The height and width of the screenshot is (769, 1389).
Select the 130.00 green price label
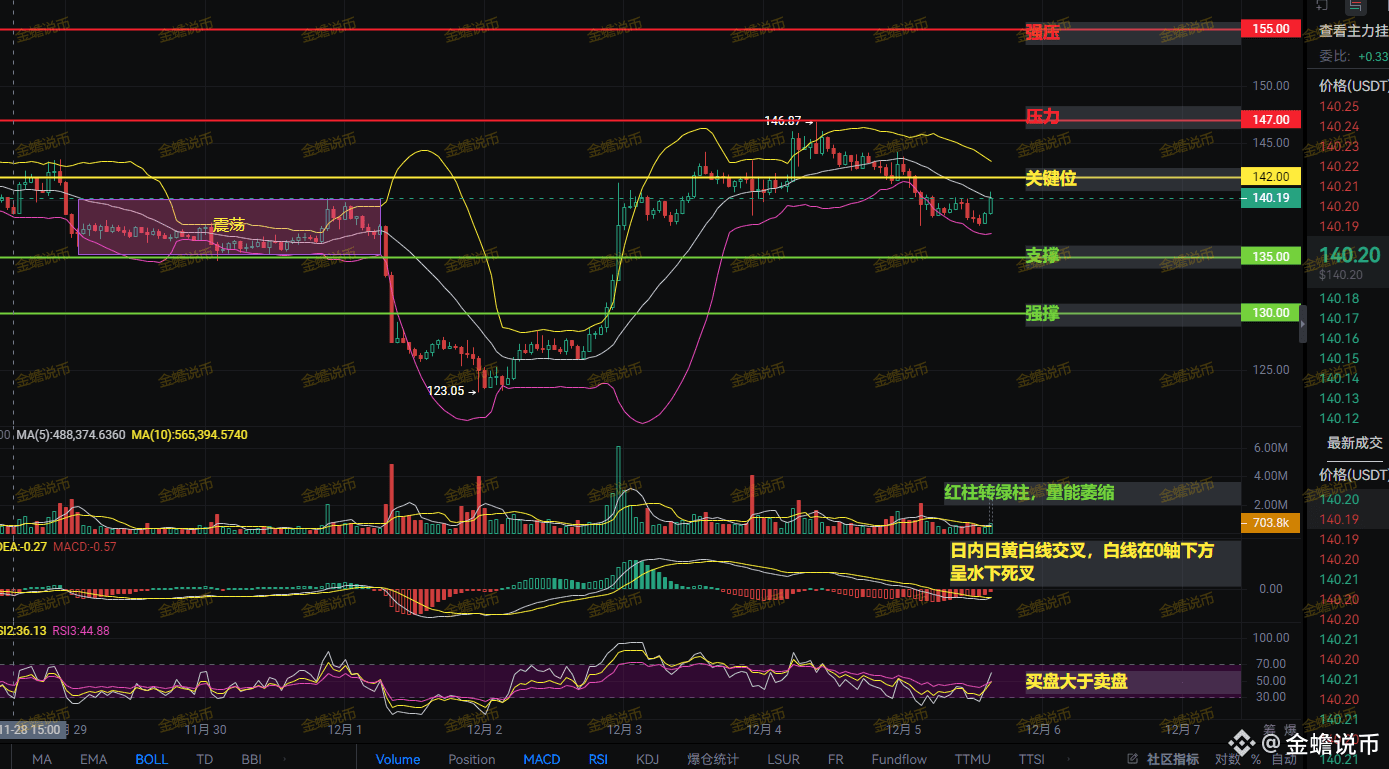click(x=1271, y=313)
